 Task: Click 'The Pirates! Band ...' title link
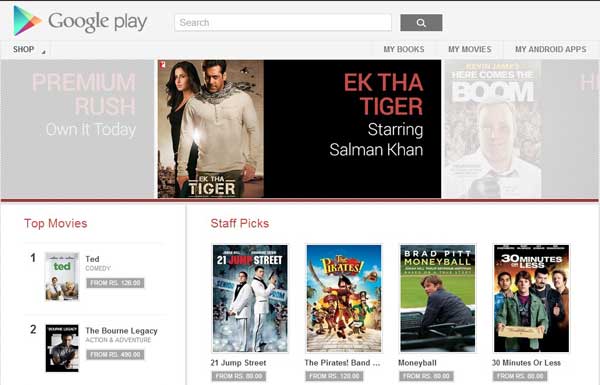click(342, 363)
